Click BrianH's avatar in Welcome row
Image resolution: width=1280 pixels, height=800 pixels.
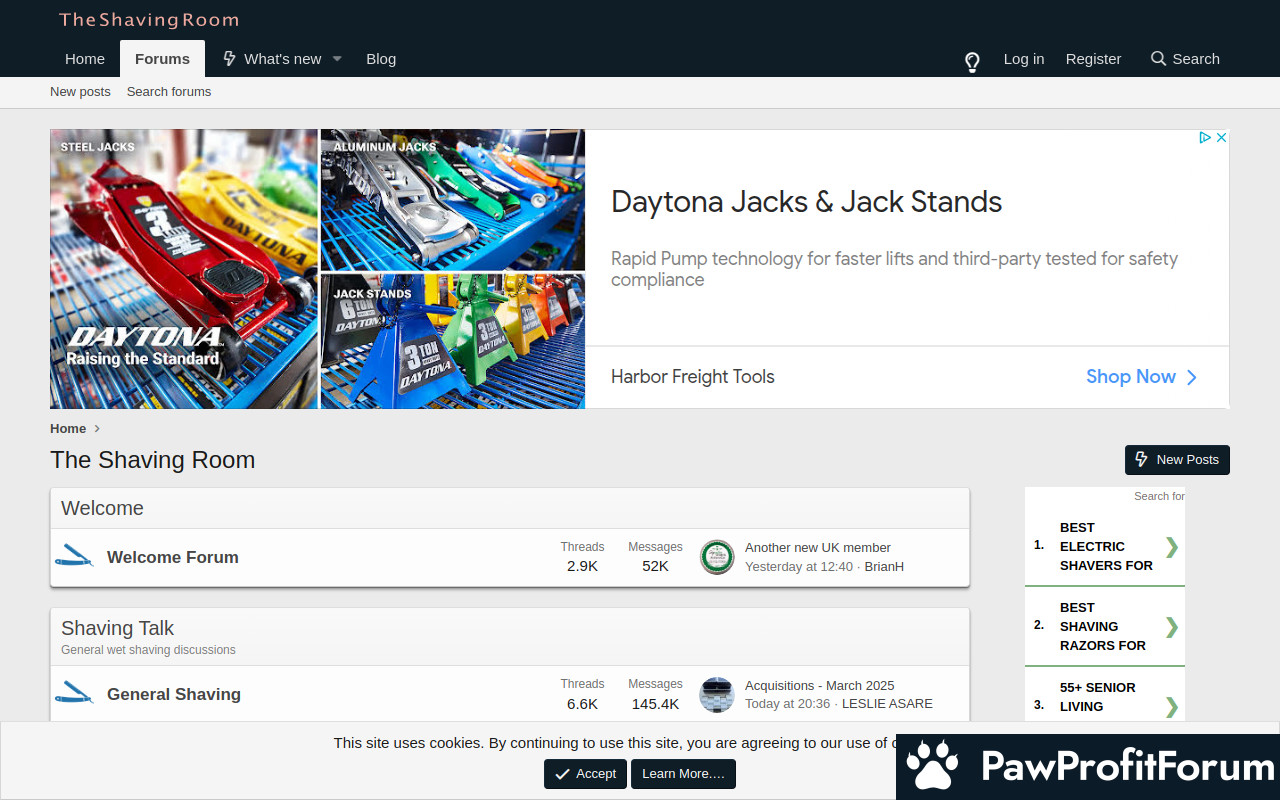(x=717, y=557)
